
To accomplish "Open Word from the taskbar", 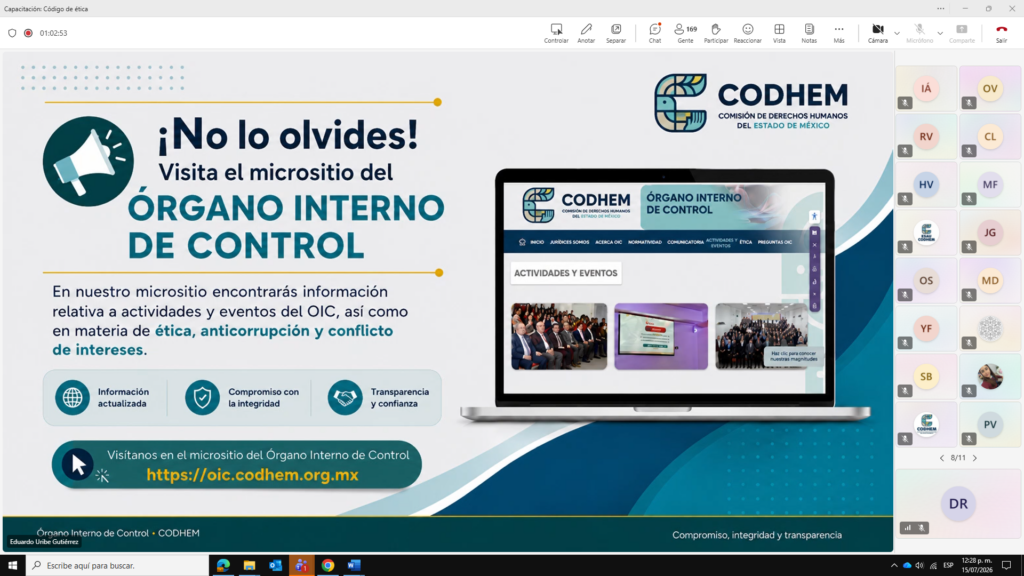I will click(354, 565).
